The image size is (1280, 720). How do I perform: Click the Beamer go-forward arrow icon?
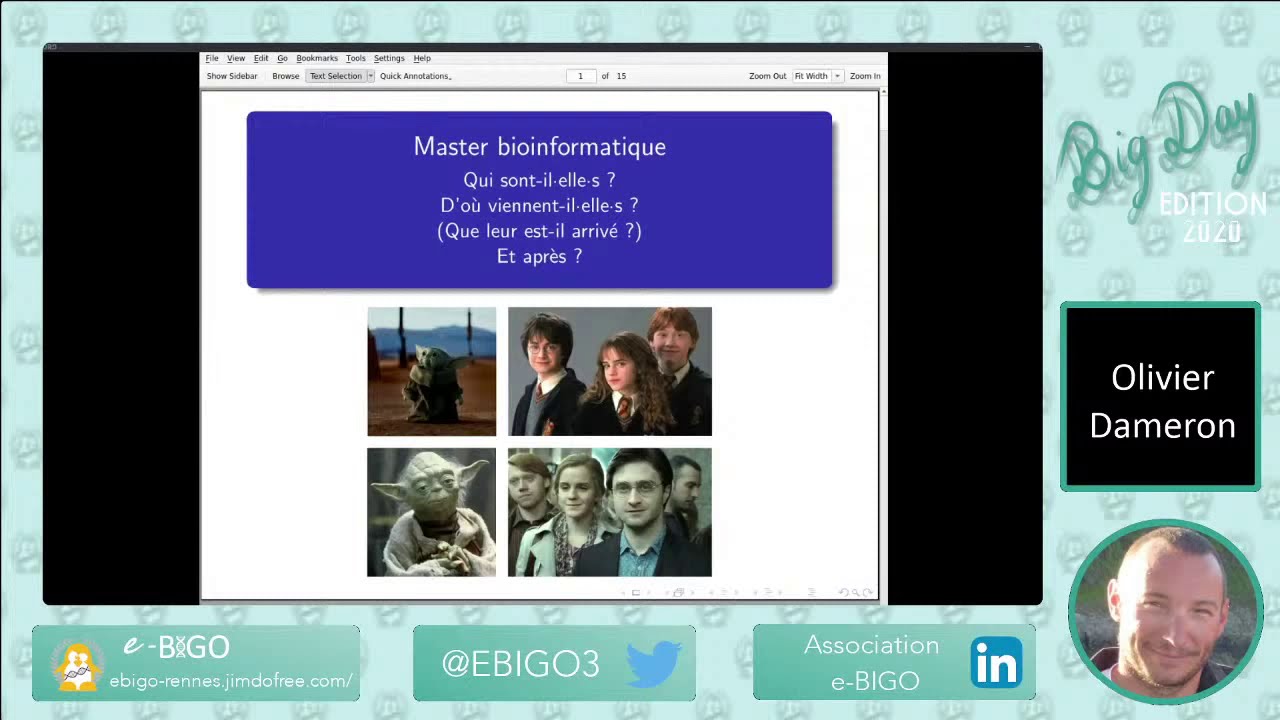coord(867,592)
